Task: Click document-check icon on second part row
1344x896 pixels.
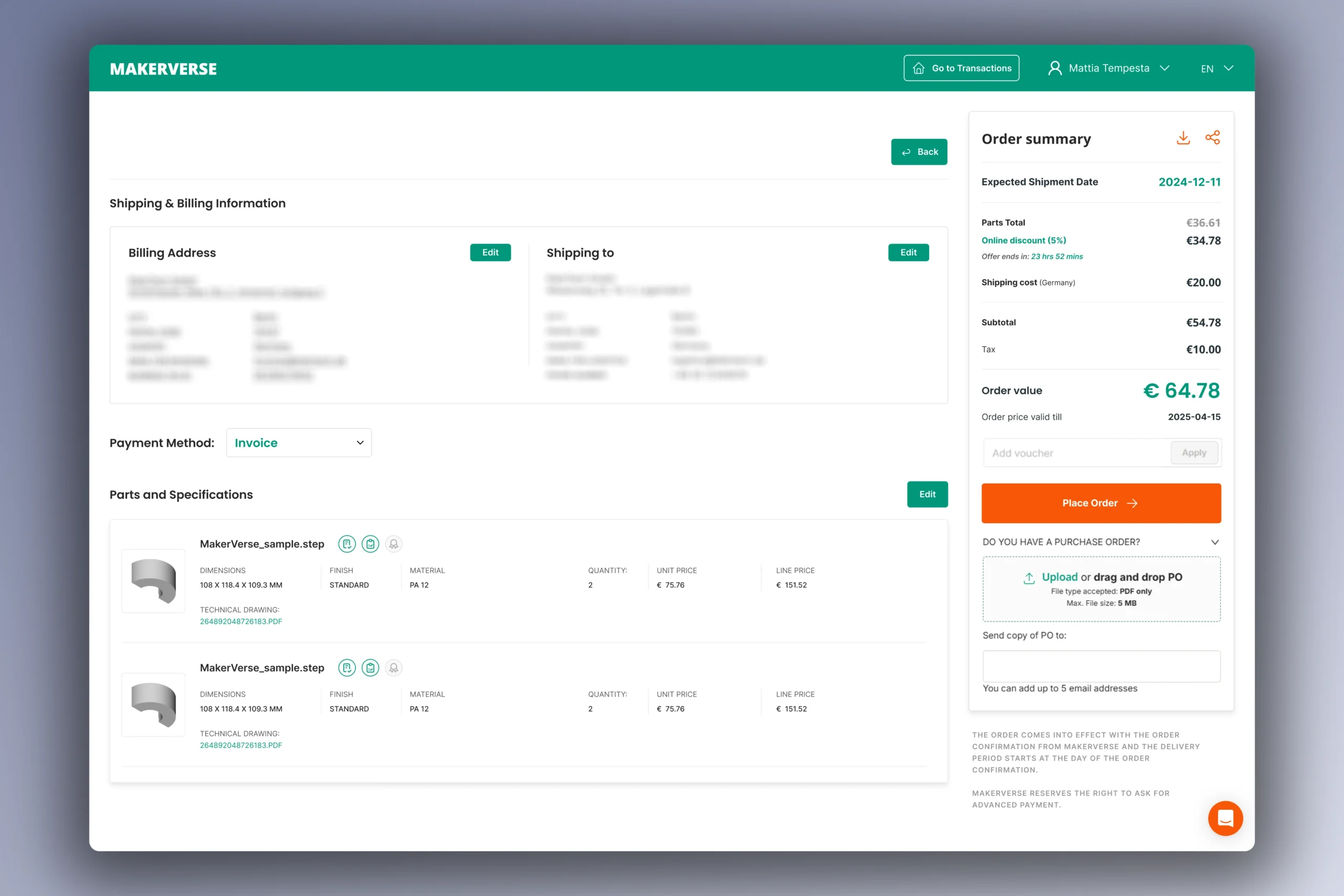Action: point(347,668)
